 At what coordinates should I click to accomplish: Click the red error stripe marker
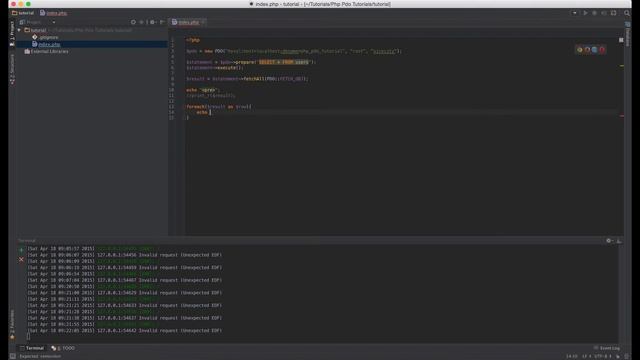(x=622, y=116)
